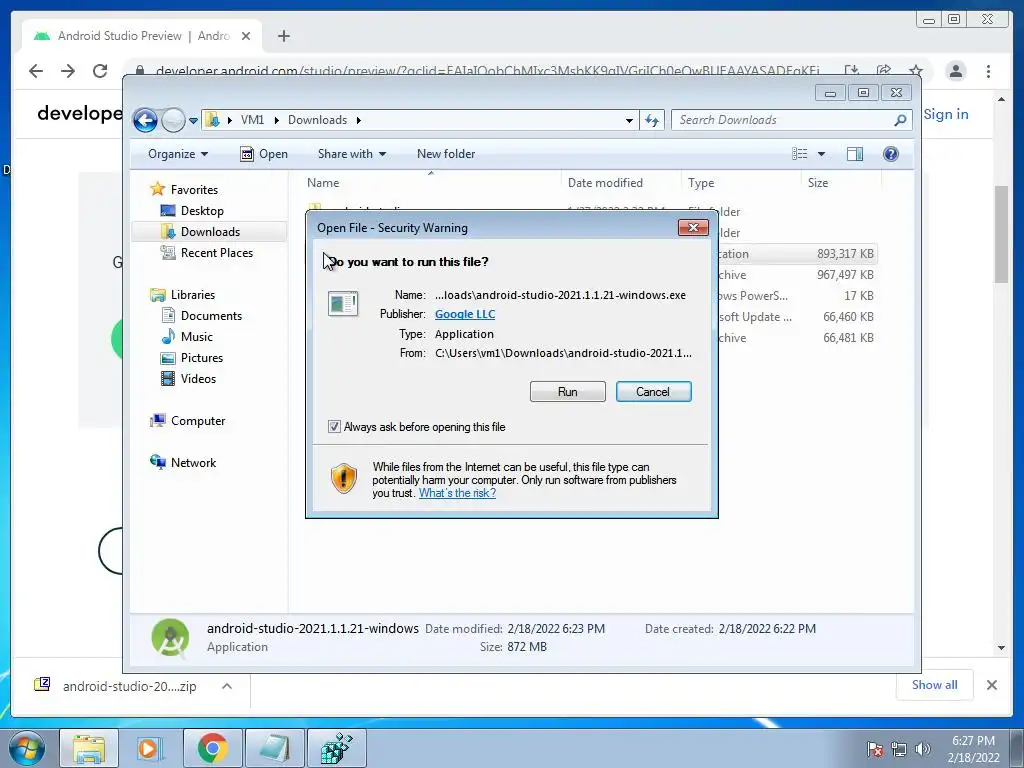Click Sign in on the developer page

pyautogui.click(x=946, y=114)
